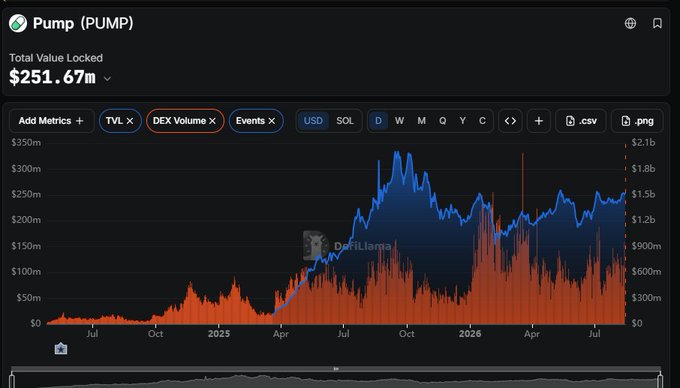
Task: Switch denomination to SOL
Action: point(345,121)
